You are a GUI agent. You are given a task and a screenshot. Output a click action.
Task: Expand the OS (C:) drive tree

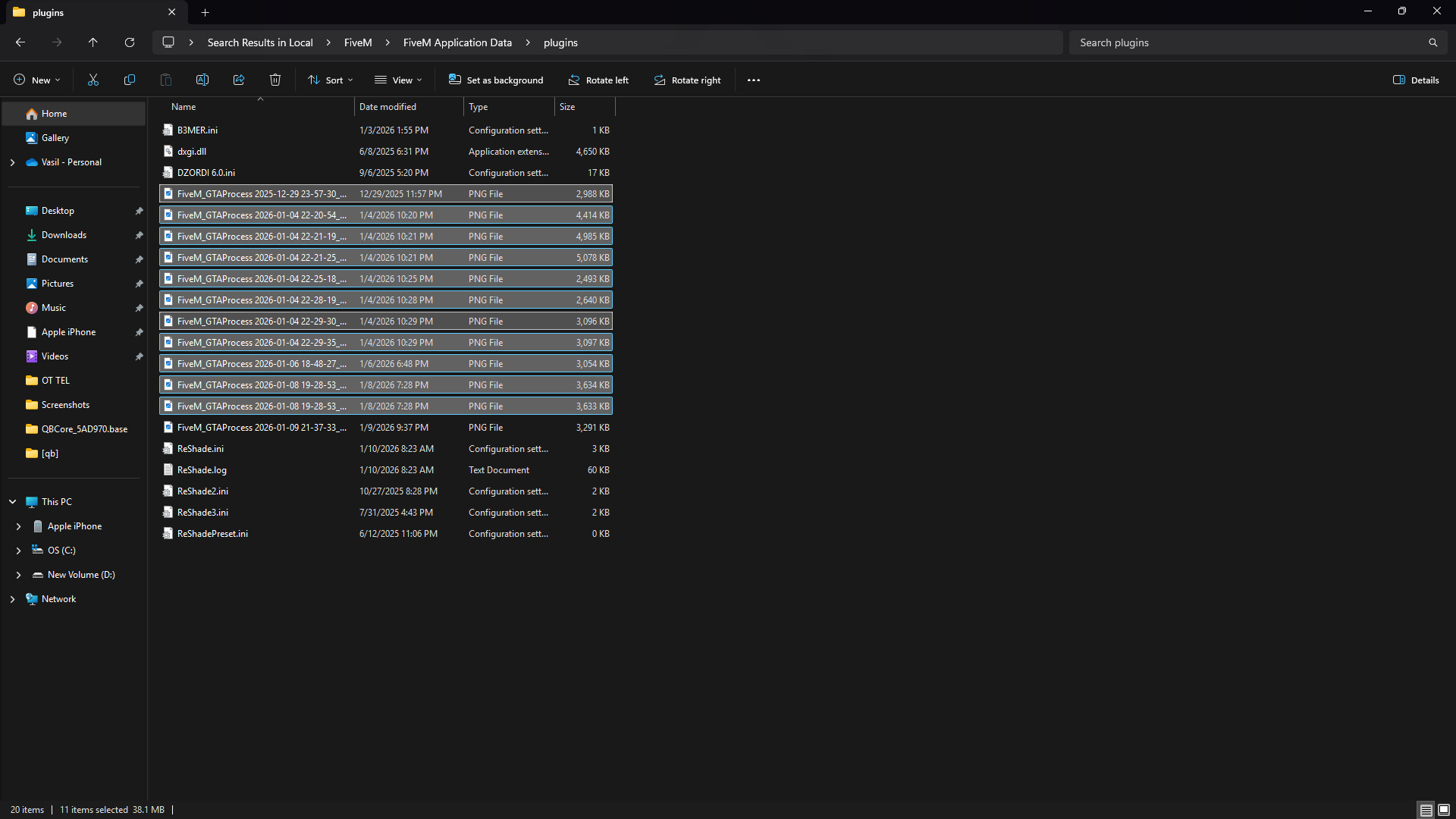coord(18,551)
